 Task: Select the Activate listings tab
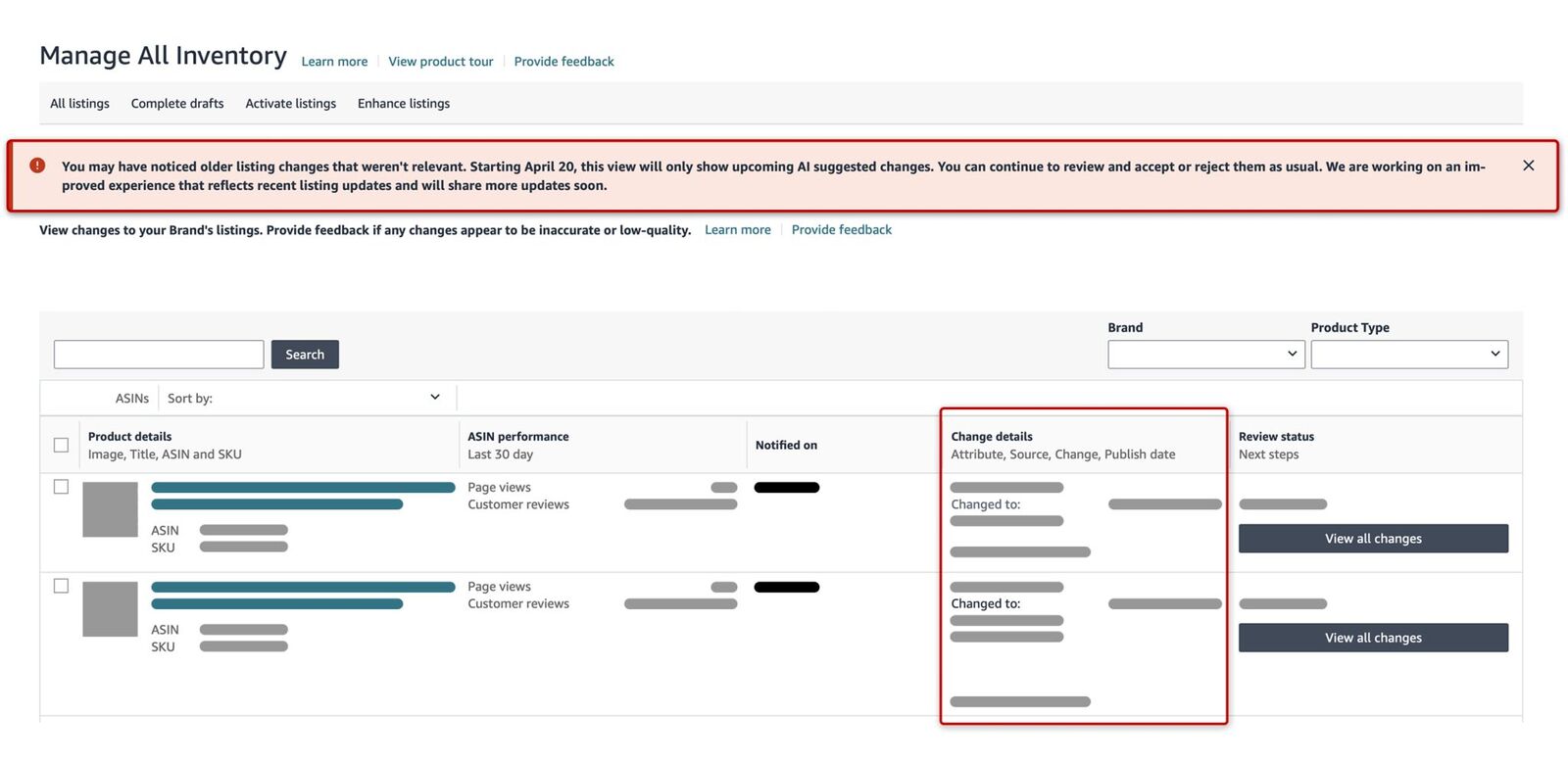pyautogui.click(x=290, y=103)
